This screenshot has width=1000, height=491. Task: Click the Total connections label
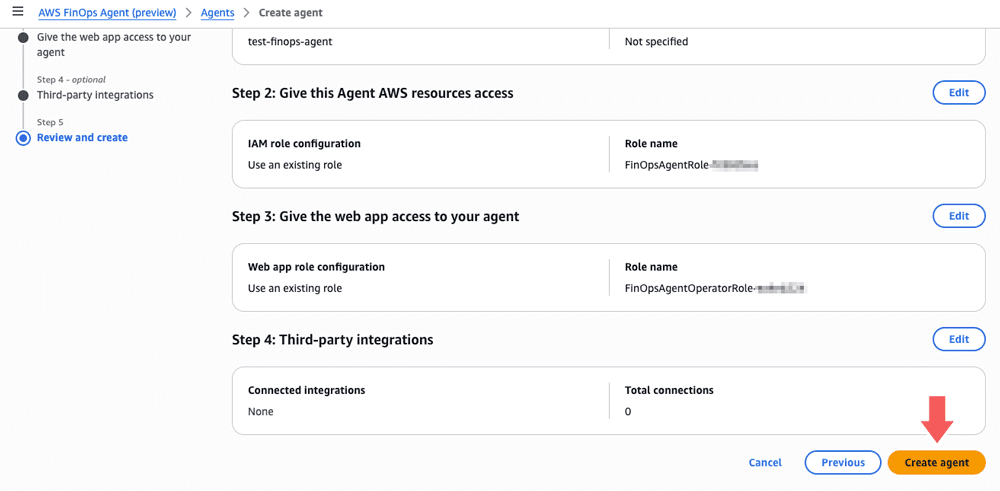pyautogui.click(x=669, y=390)
